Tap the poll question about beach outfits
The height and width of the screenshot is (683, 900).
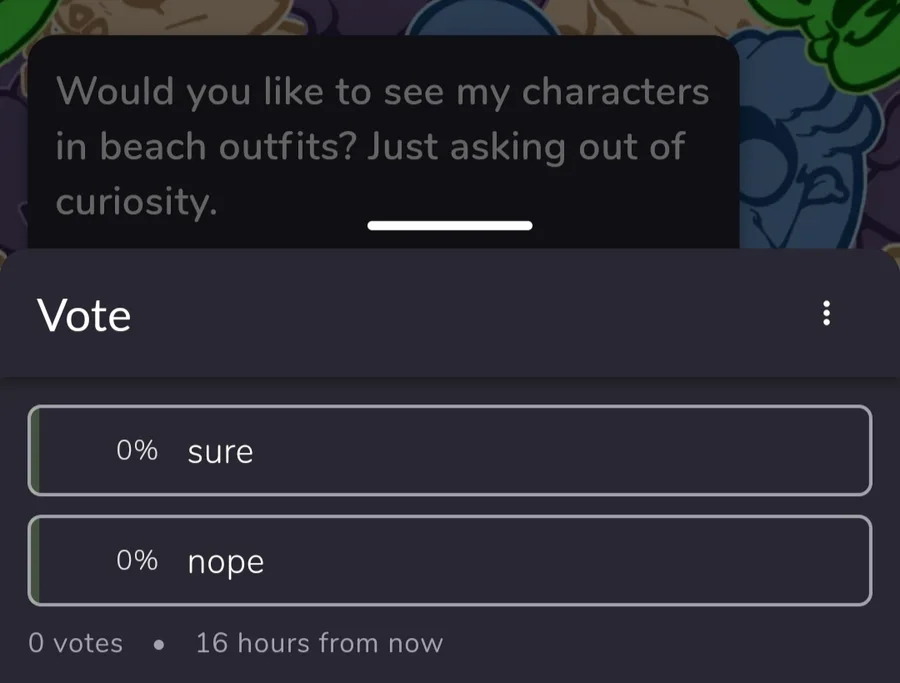click(x=382, y=146)
